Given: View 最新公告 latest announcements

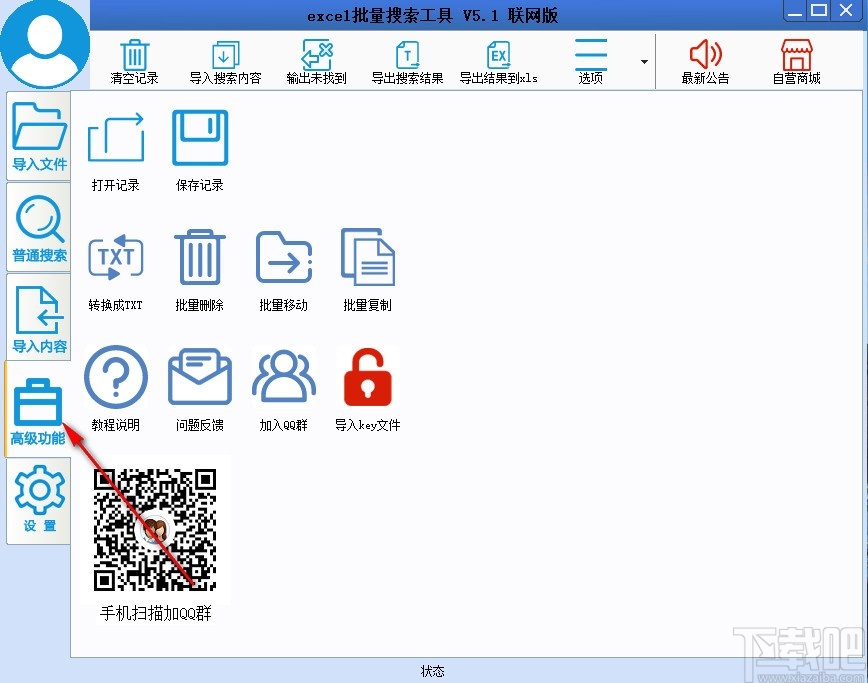Looking at the screenshot, I should 705,61.
